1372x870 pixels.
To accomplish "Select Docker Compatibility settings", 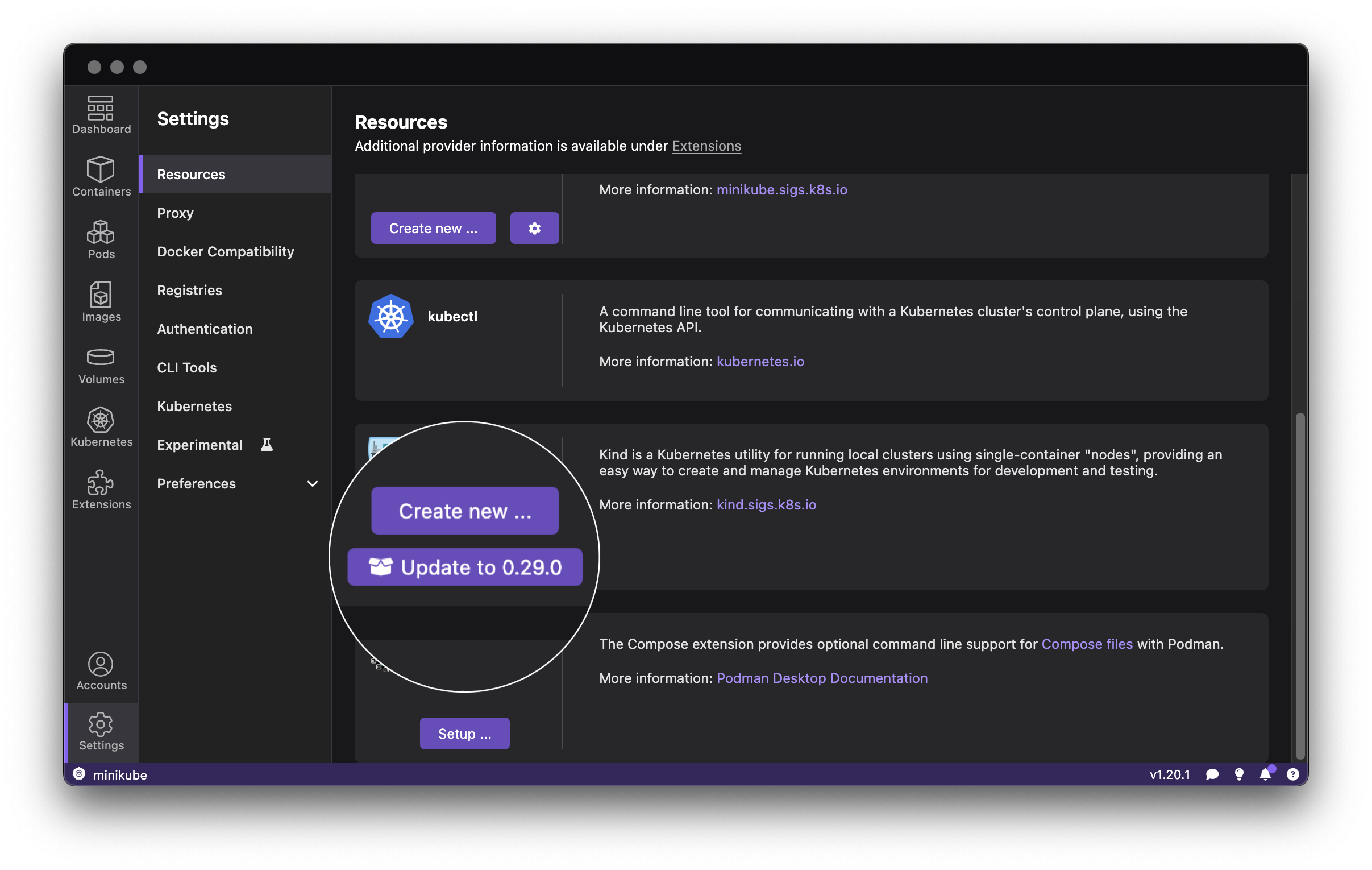I will tap(226, 251).
